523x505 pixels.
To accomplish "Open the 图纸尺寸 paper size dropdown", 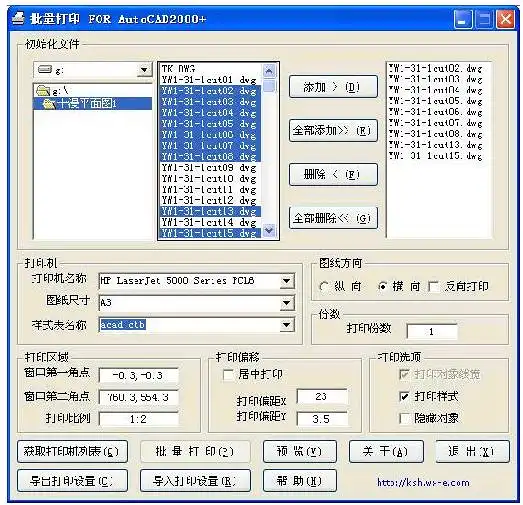I will [287, 303].
